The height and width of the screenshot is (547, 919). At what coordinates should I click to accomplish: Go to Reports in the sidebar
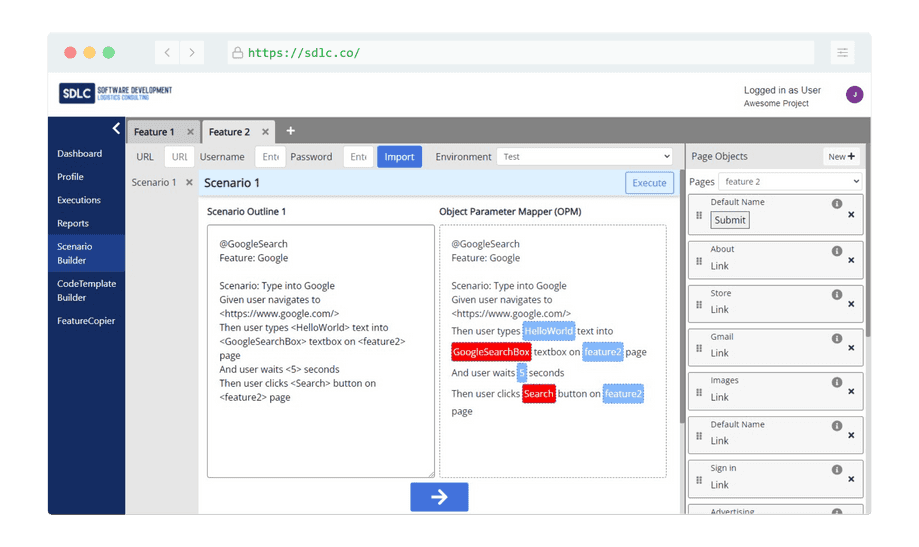[73, 223]
